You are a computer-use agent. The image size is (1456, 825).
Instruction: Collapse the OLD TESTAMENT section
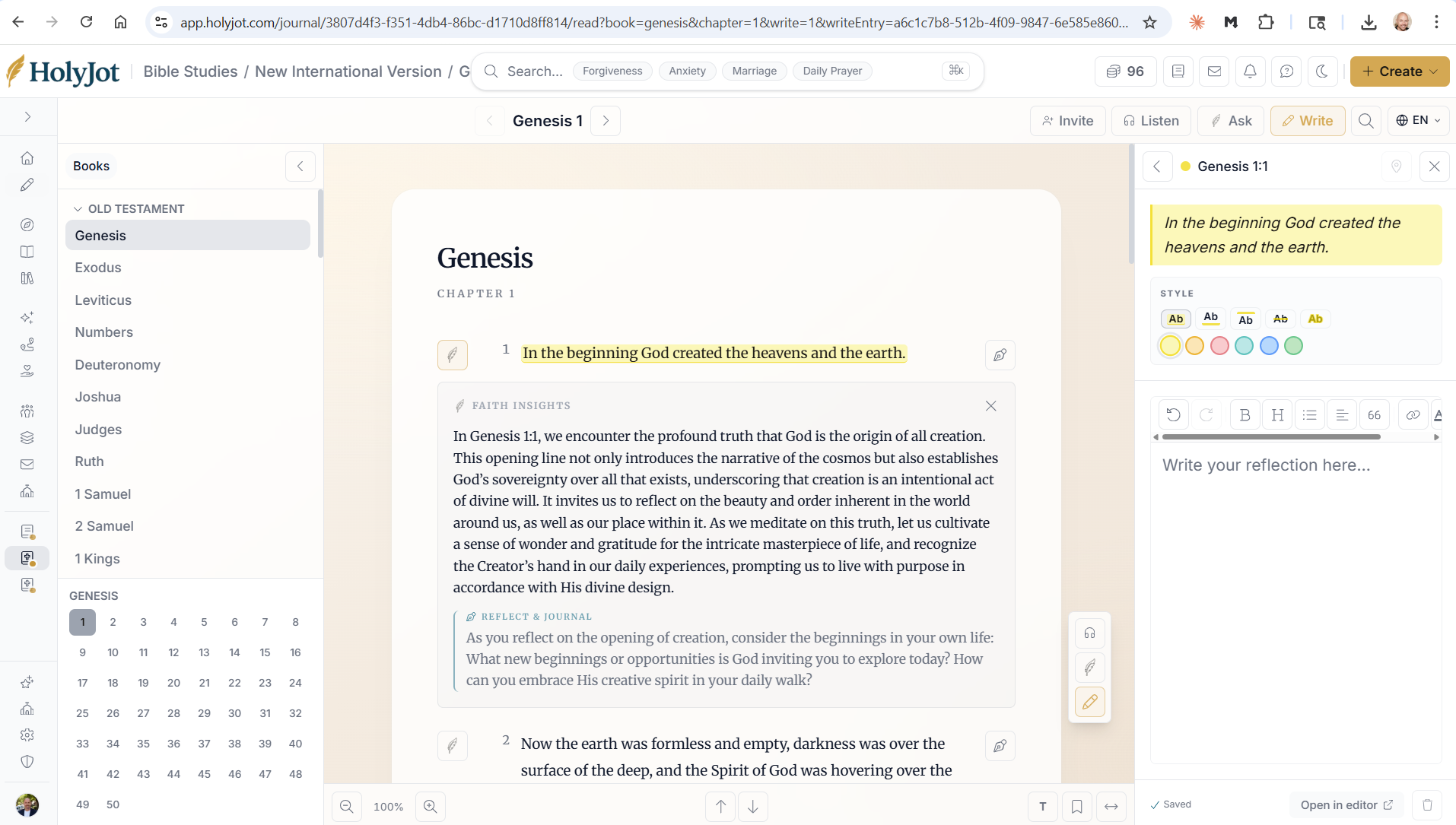(129, 209)
